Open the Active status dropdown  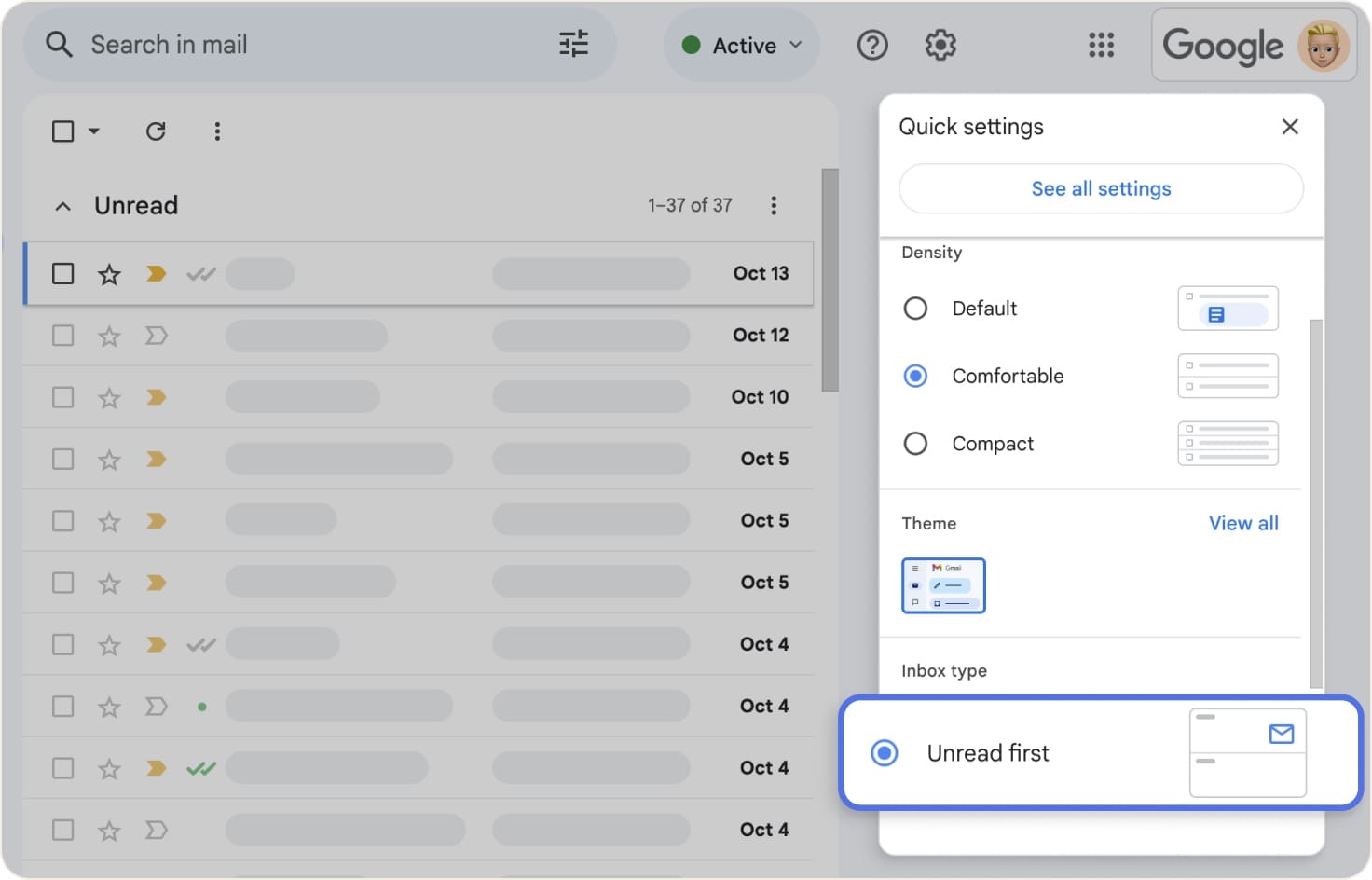click(x=741, y=44)
